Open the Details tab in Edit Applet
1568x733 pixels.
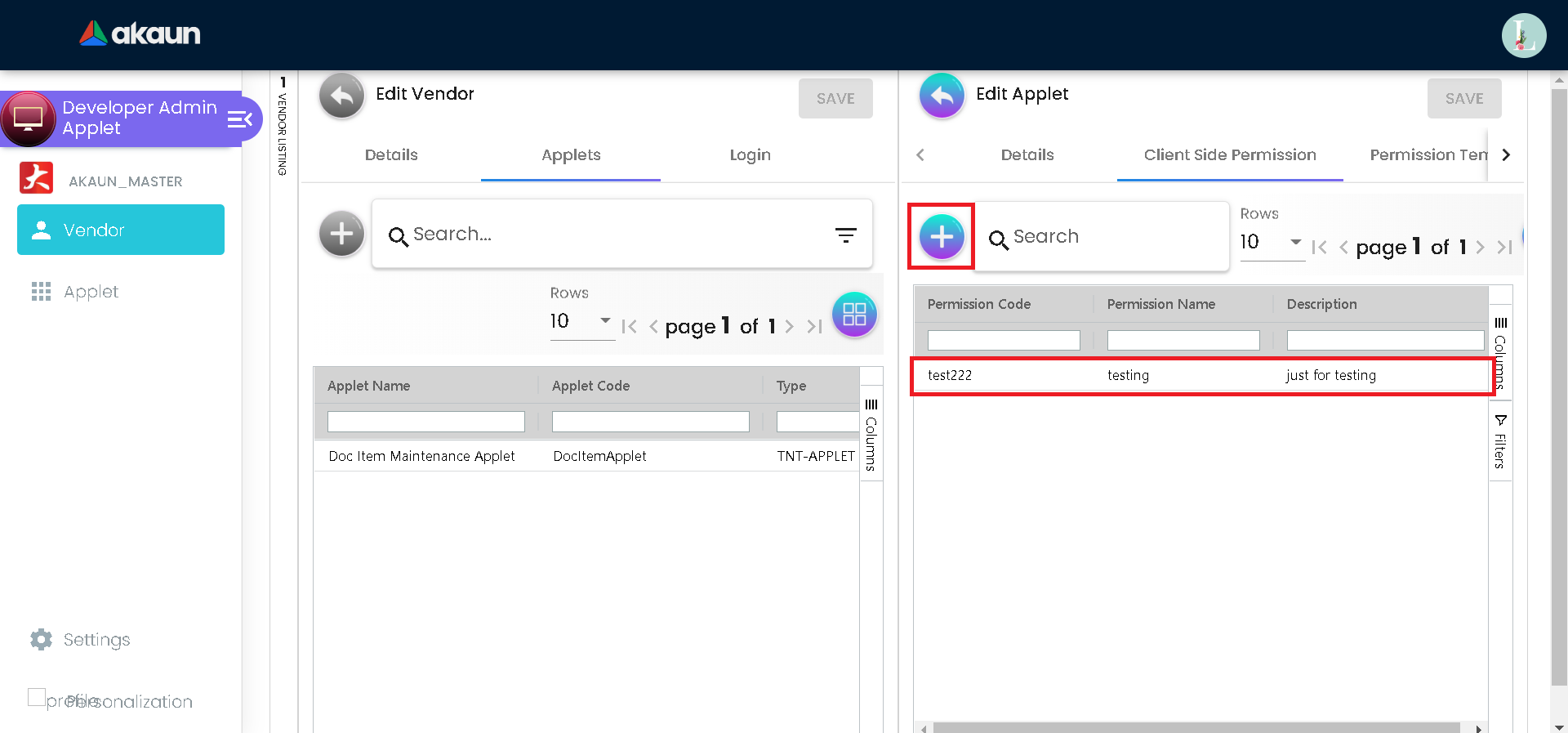click(x=1027, y=155)
